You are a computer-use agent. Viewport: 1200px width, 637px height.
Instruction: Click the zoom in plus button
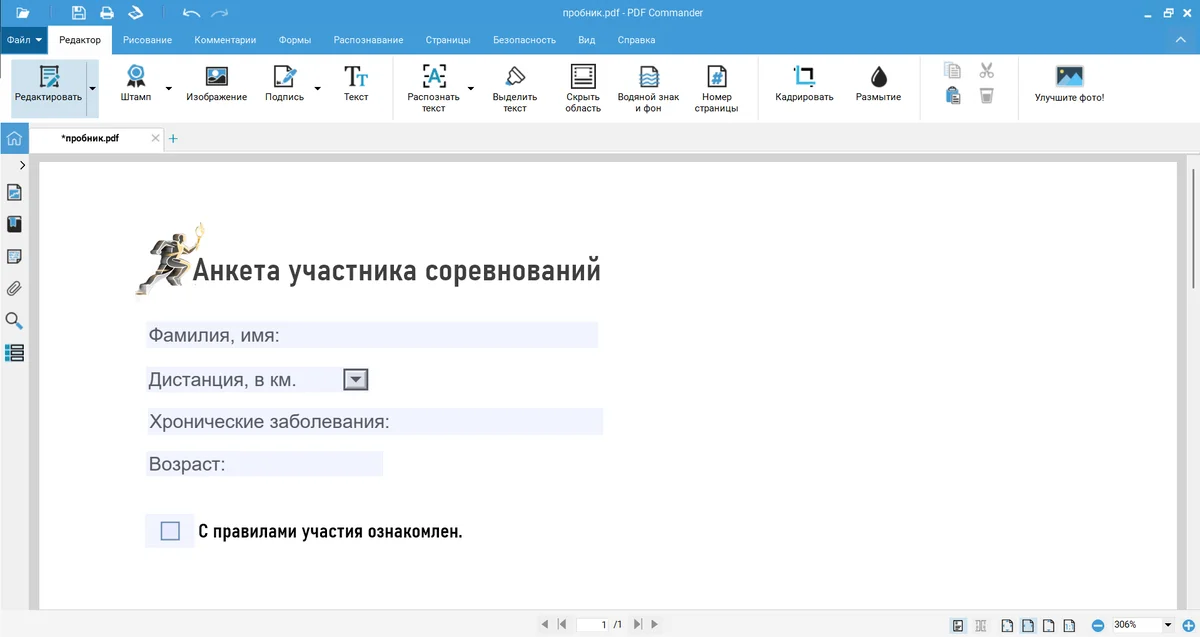pyautogui.click(x=1189, y=625)
